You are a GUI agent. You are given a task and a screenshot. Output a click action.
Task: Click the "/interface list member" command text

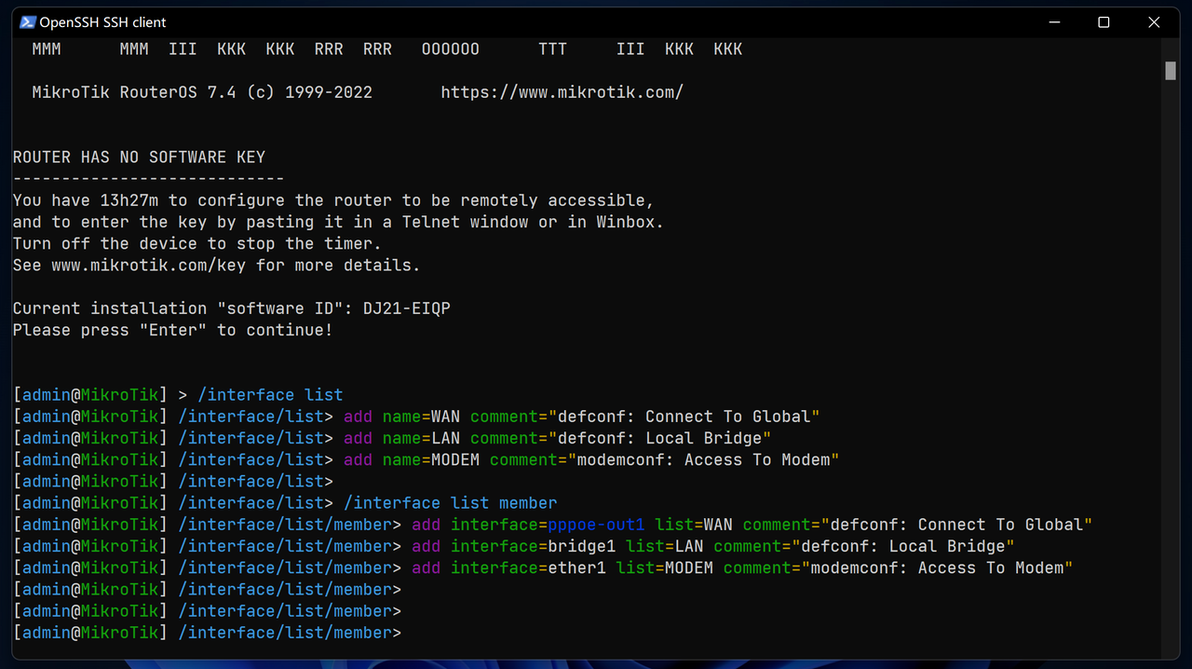tap(450, 503)
